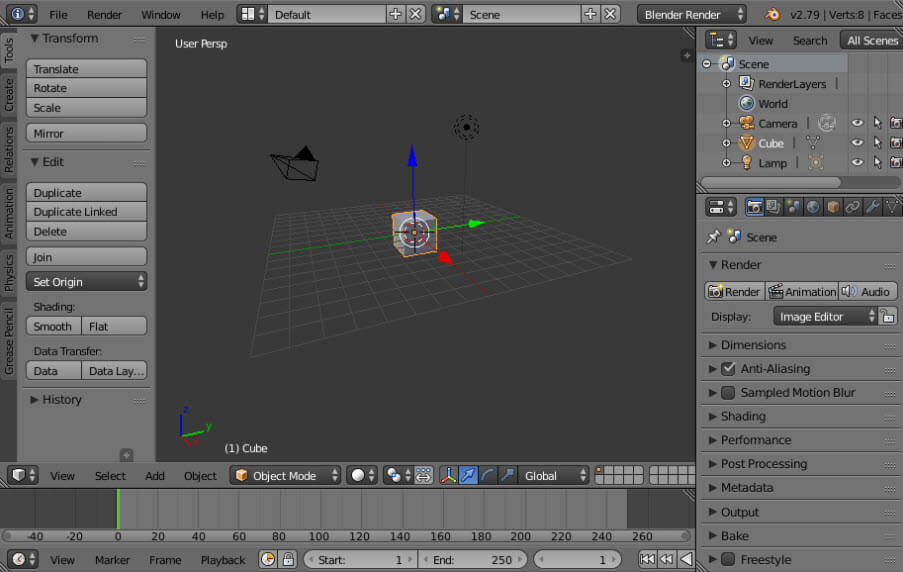
Task: Hide the Cube with its eye icon
Action: point(857,142)
